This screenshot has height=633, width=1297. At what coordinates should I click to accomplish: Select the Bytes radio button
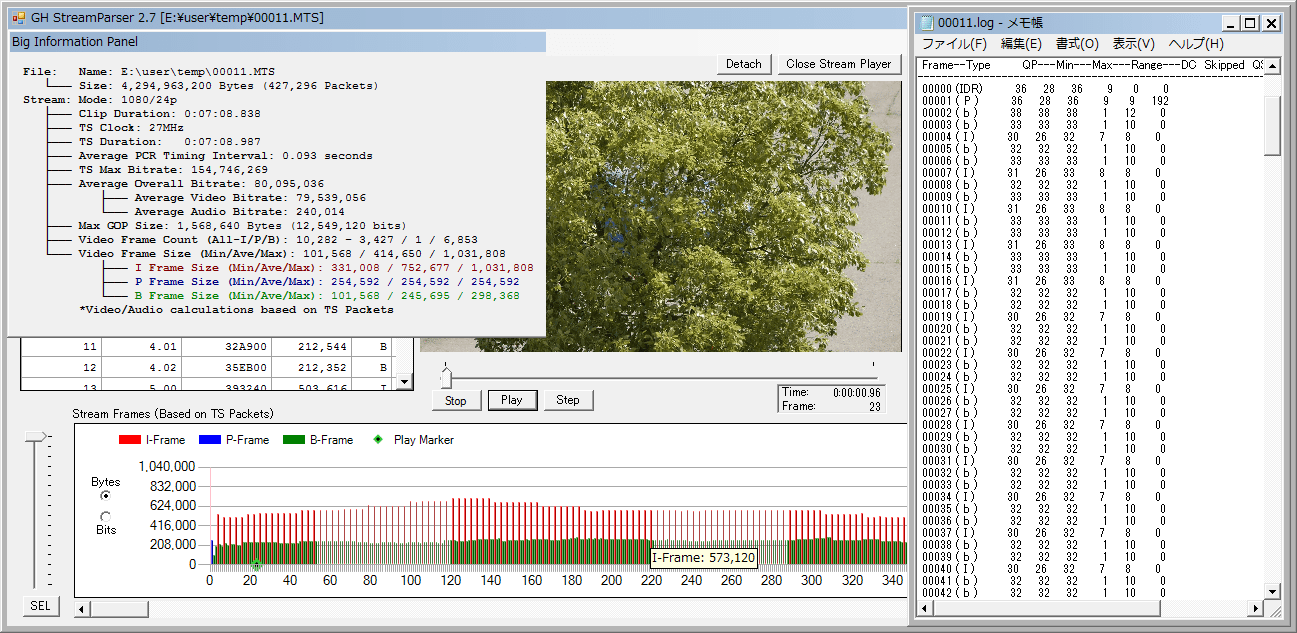(106, 496)
